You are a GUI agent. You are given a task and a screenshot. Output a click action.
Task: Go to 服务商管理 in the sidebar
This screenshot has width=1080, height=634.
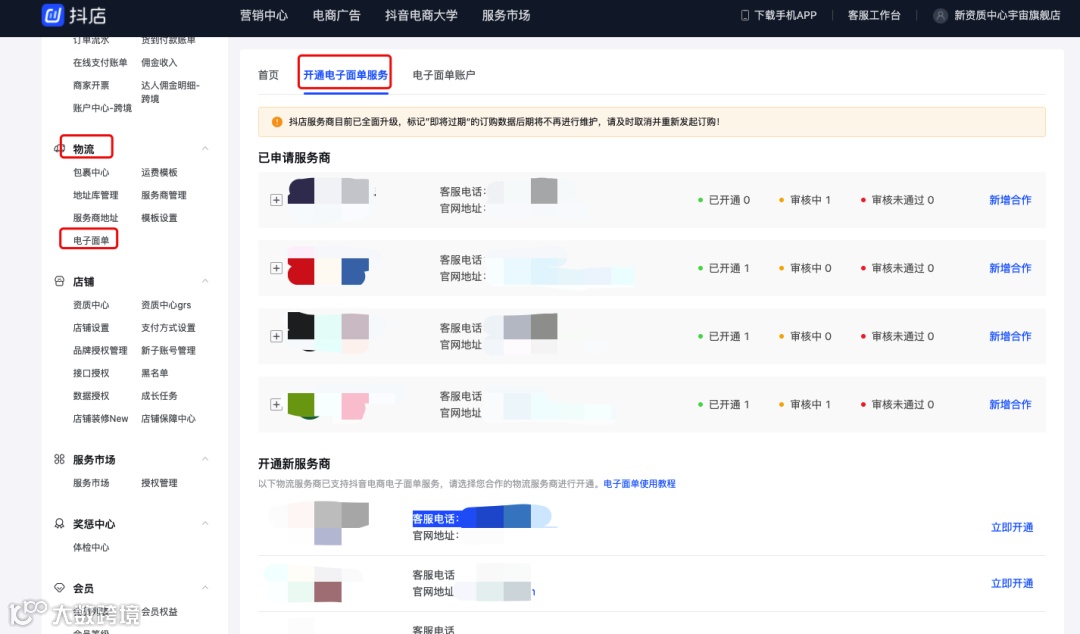(164, 195)
